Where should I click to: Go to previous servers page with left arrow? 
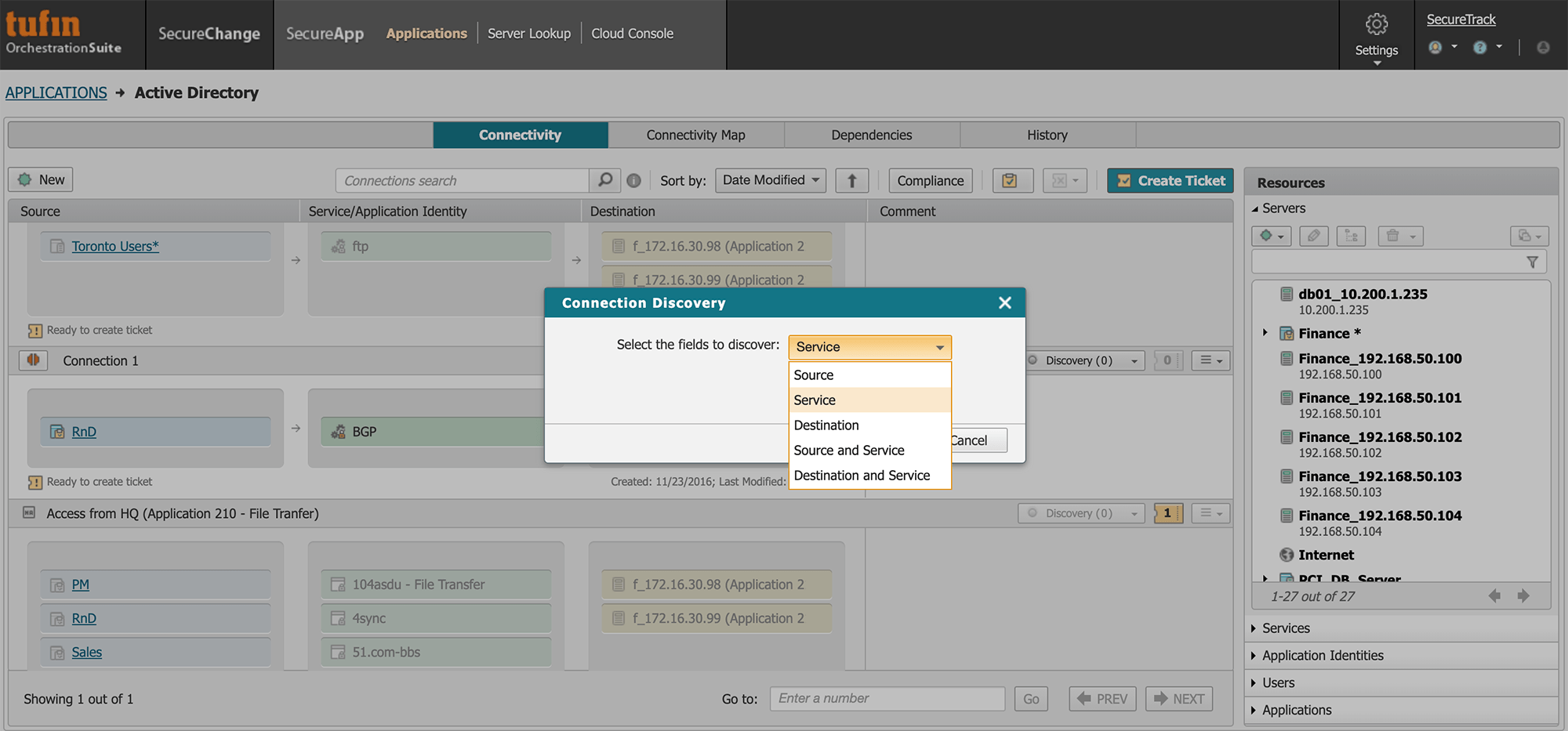pos(1494,596)
